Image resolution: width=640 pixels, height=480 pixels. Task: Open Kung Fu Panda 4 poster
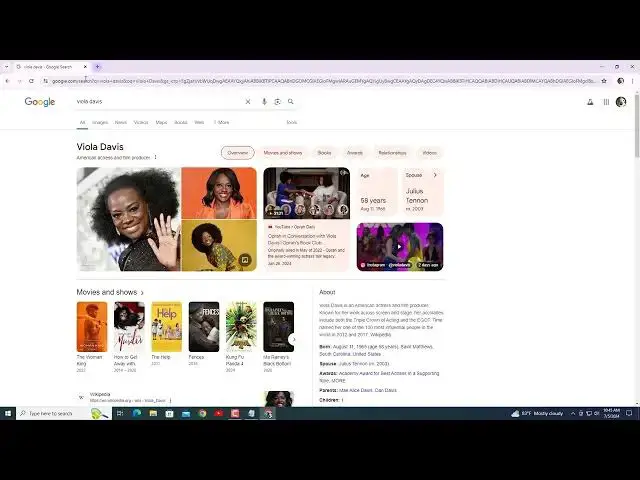[x=241, y=327]
